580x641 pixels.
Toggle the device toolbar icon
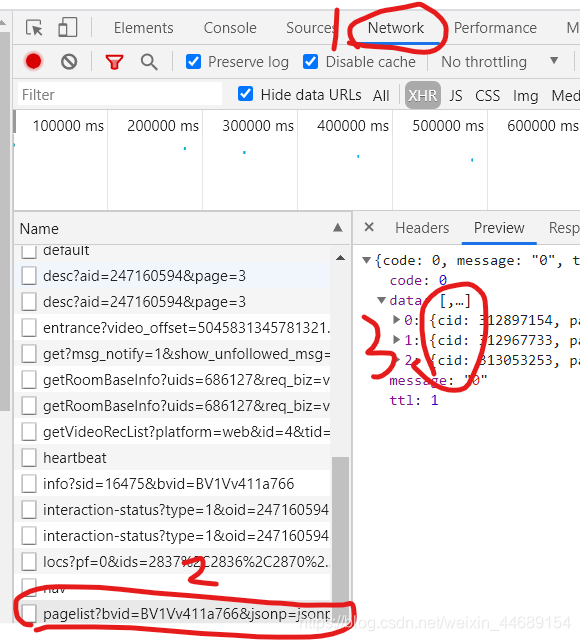click(x=67, y=28)
